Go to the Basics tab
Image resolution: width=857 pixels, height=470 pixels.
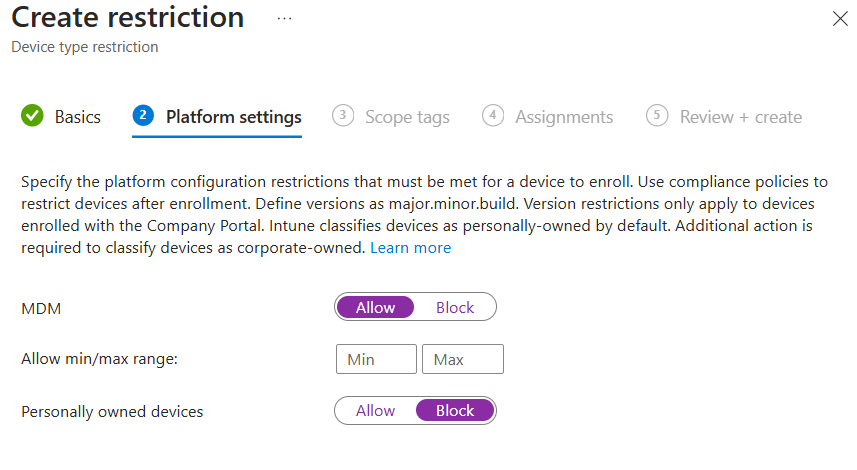pyautogui.click(x=77, y=117)
